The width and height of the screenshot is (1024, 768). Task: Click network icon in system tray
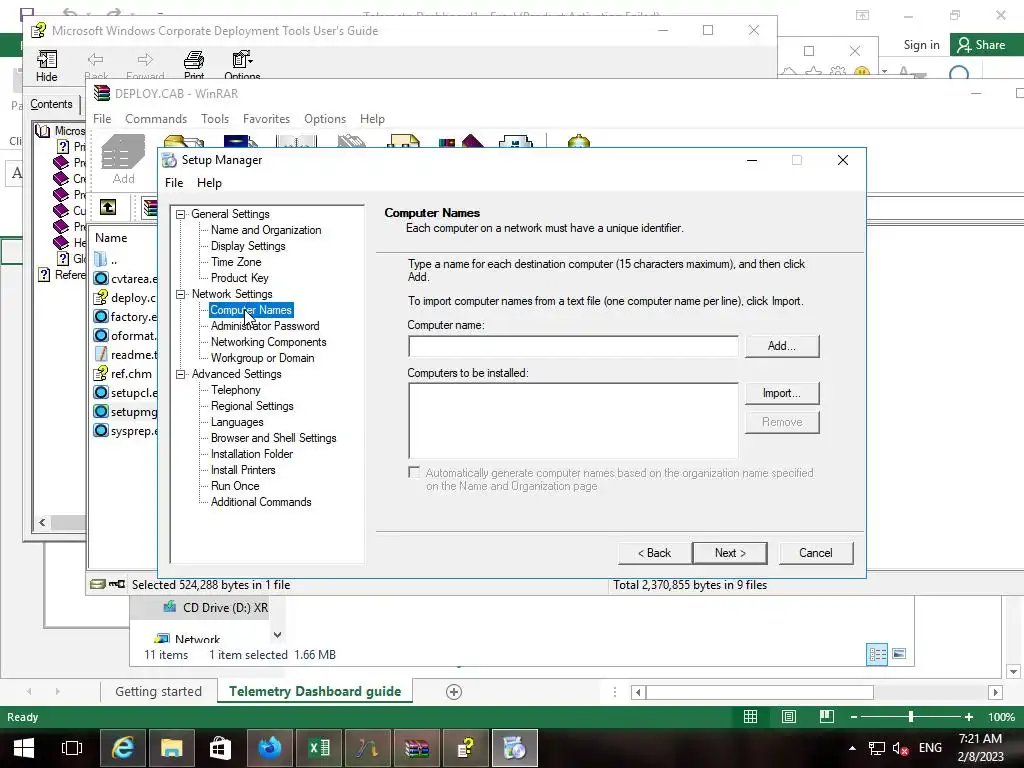point(876,749)
